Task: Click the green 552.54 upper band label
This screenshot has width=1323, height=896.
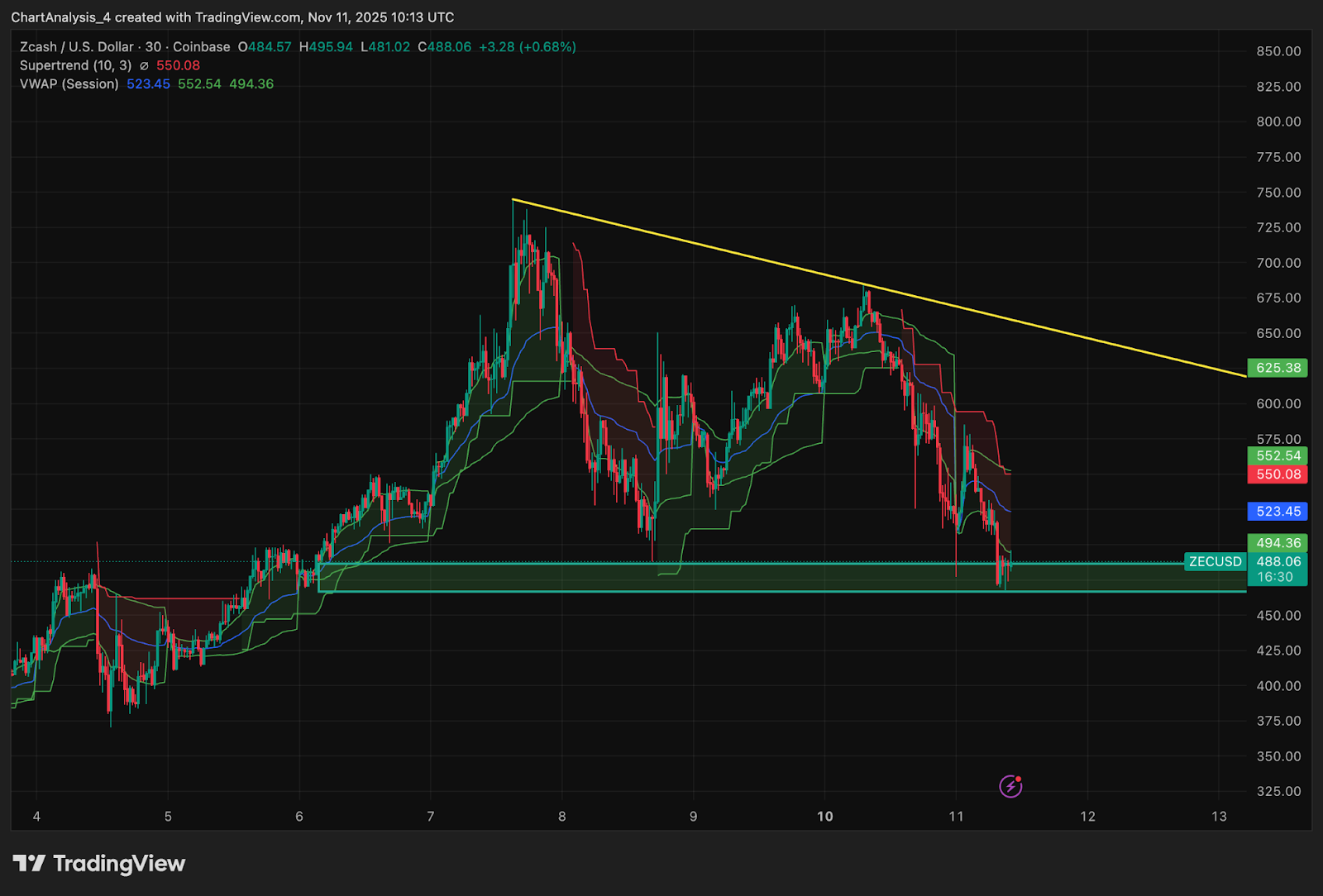Action: 1278,455
